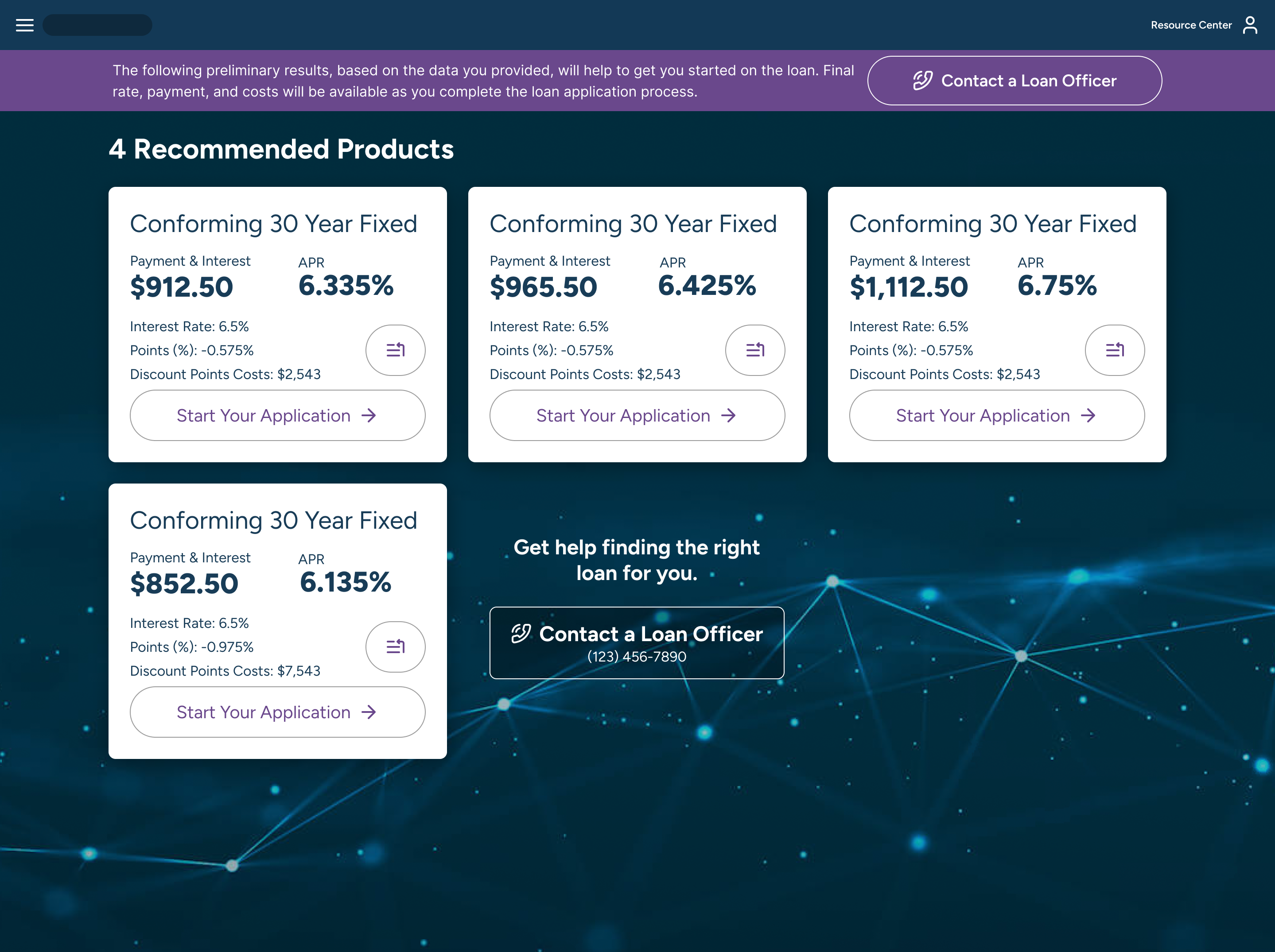Click the dark logo area next to the menu

97,25
